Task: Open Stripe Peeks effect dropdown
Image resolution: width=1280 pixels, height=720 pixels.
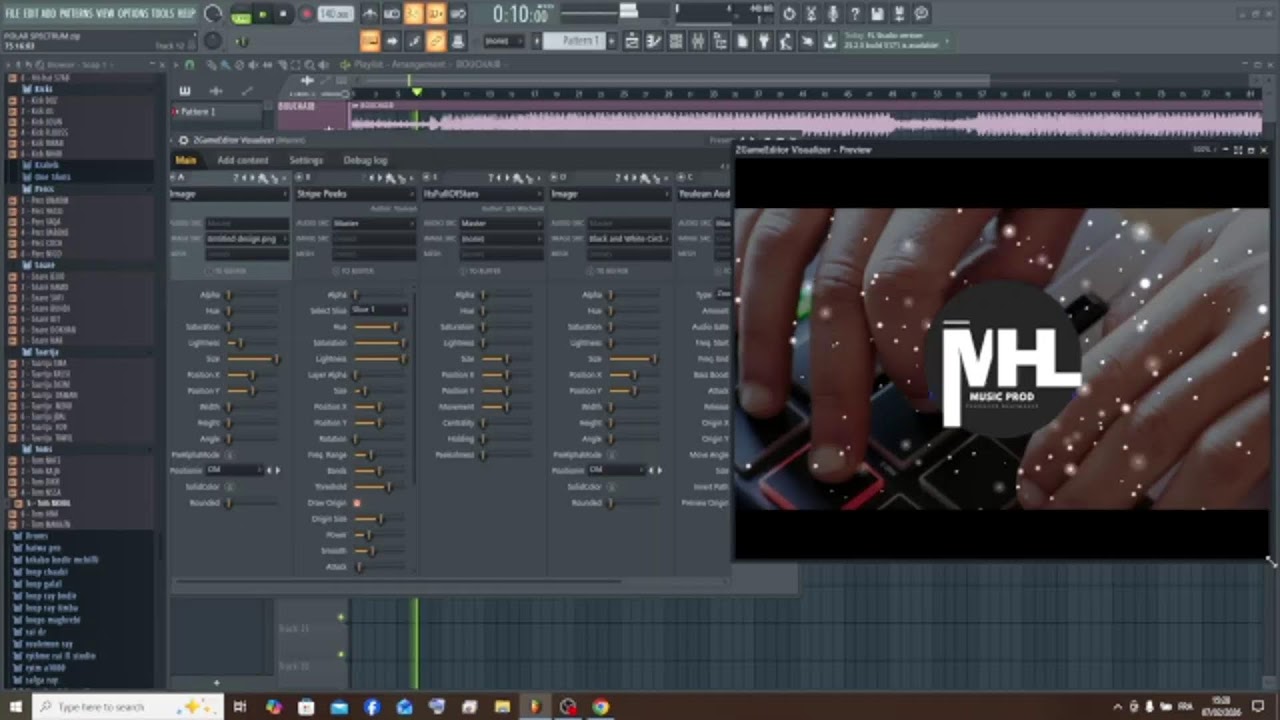Action: pyautogui.click(x=355, y=194)
